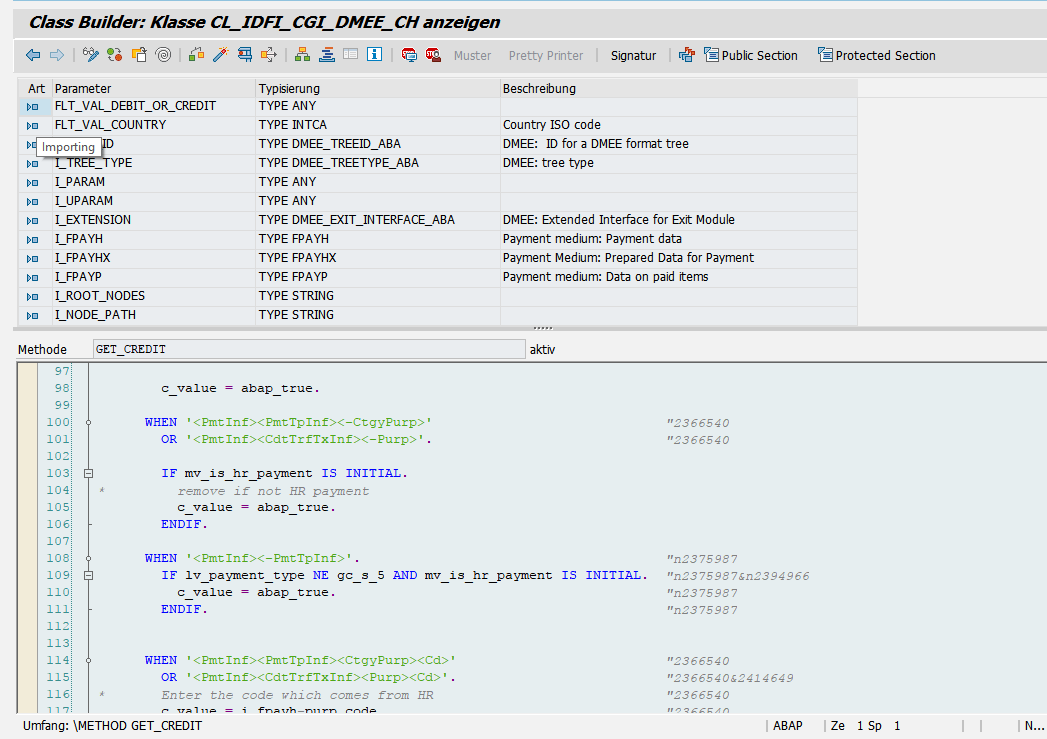Click the icon left of Public Section

pos(686,55)
